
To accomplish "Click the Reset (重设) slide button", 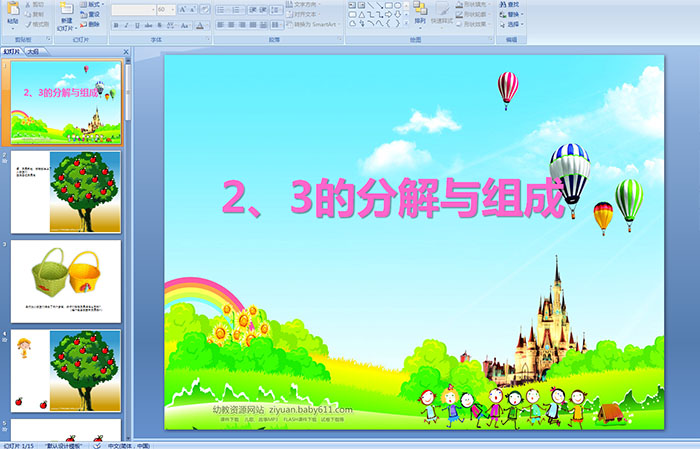I will [90, 14].
